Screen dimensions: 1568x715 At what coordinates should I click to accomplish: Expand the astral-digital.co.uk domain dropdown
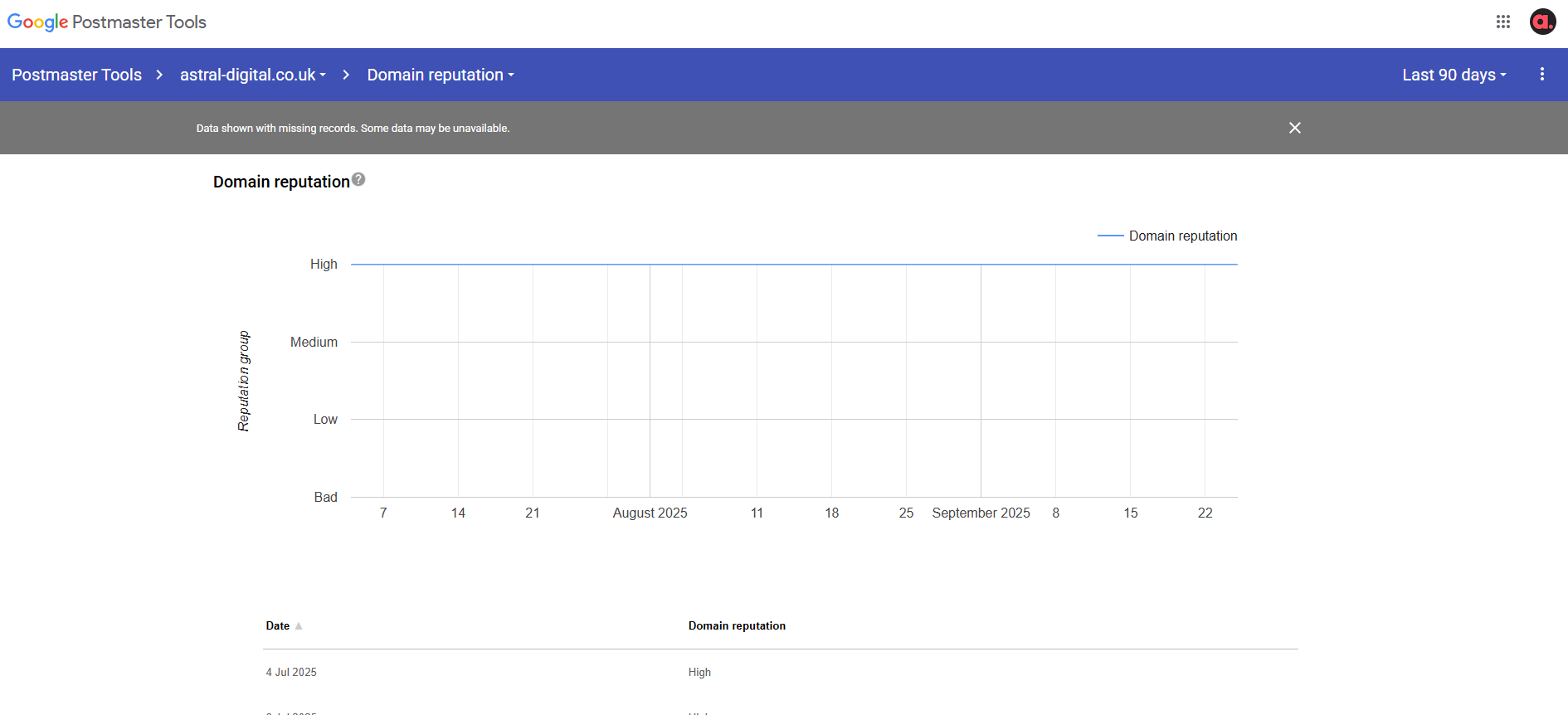click(x=252, y=75)
